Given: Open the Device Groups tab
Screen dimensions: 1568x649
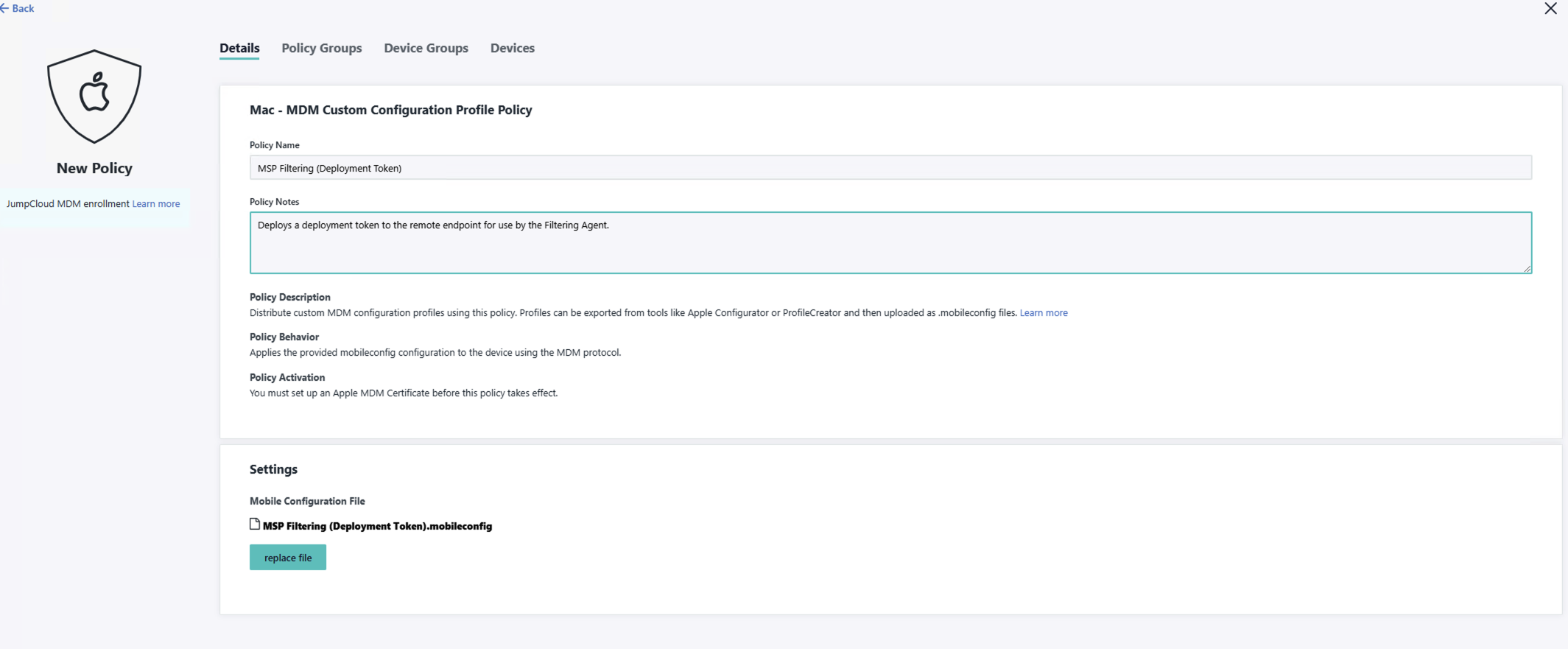Looking at the screenshot, I should pyautogui.click(x=426, y=48).
